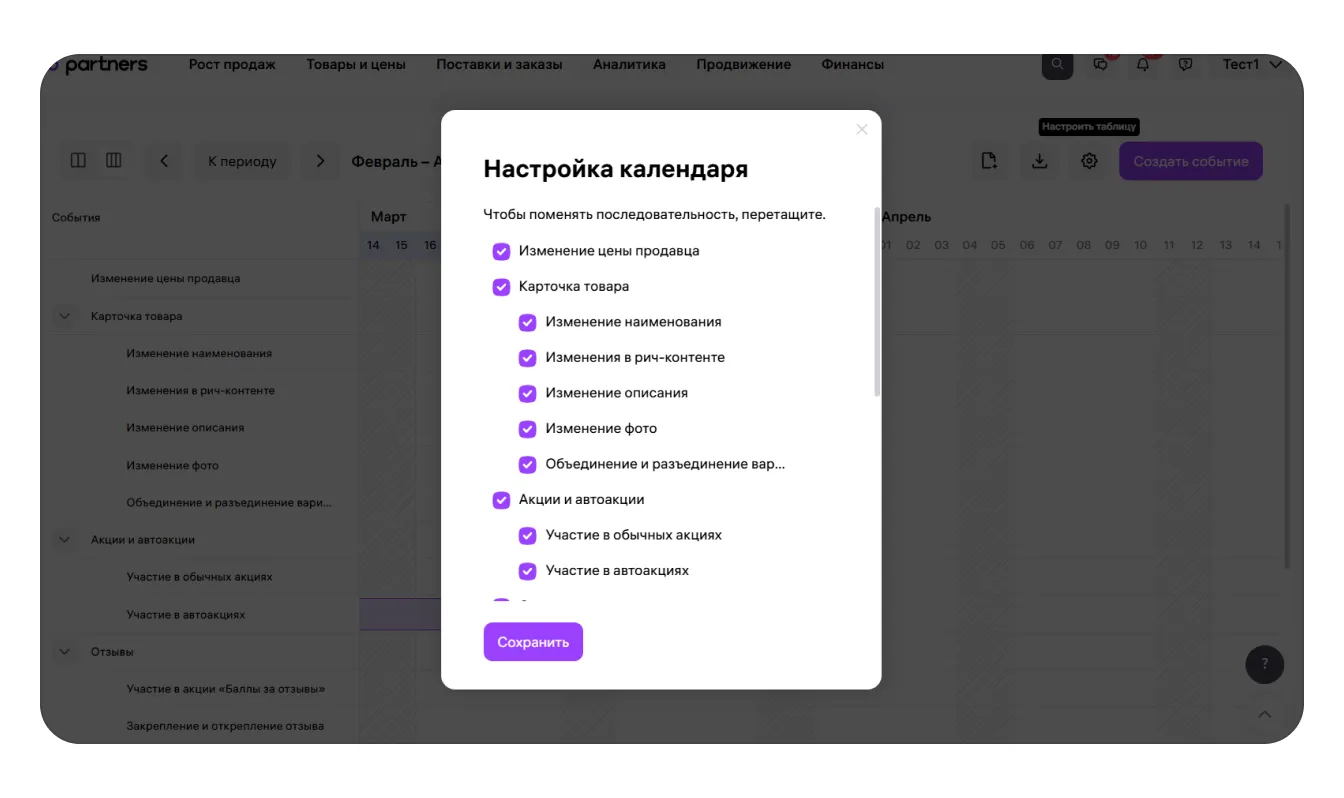Collapse Карточка товара row in events list
Image resolution: width=1344 pixels, height=798 pixels.
pos(65,316)
